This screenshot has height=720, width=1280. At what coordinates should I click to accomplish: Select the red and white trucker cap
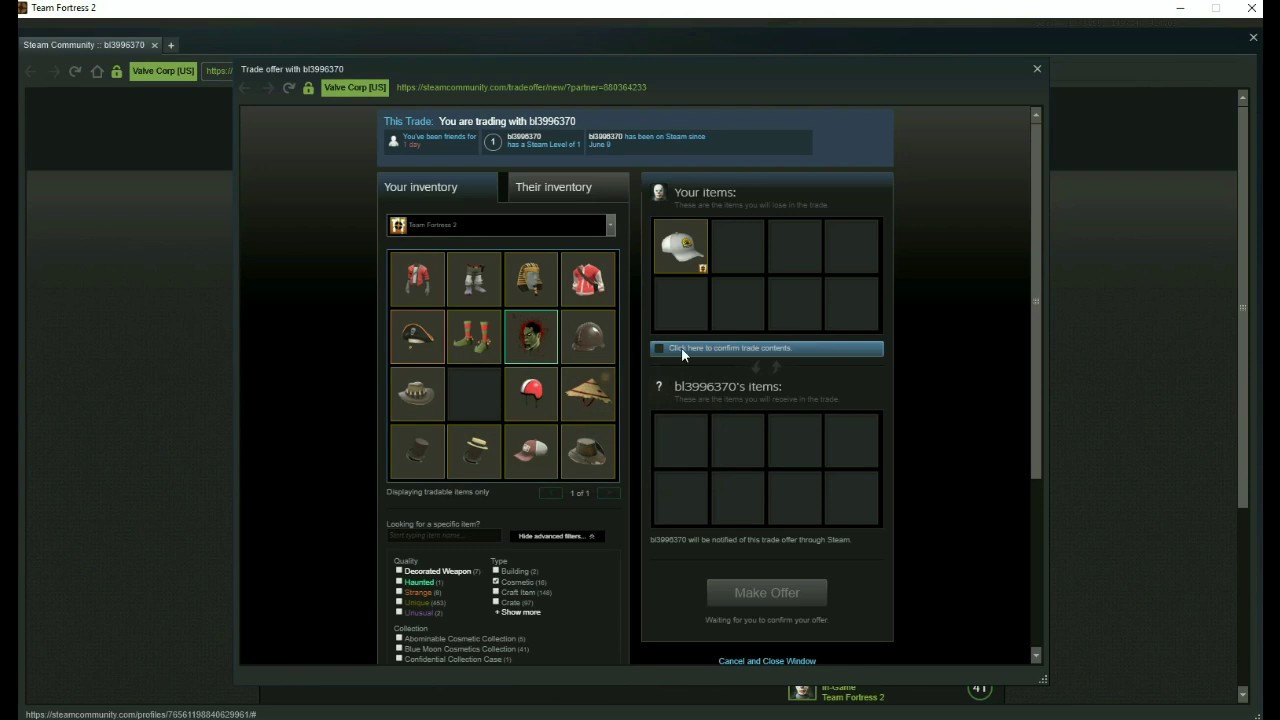[x=531, y=451]
